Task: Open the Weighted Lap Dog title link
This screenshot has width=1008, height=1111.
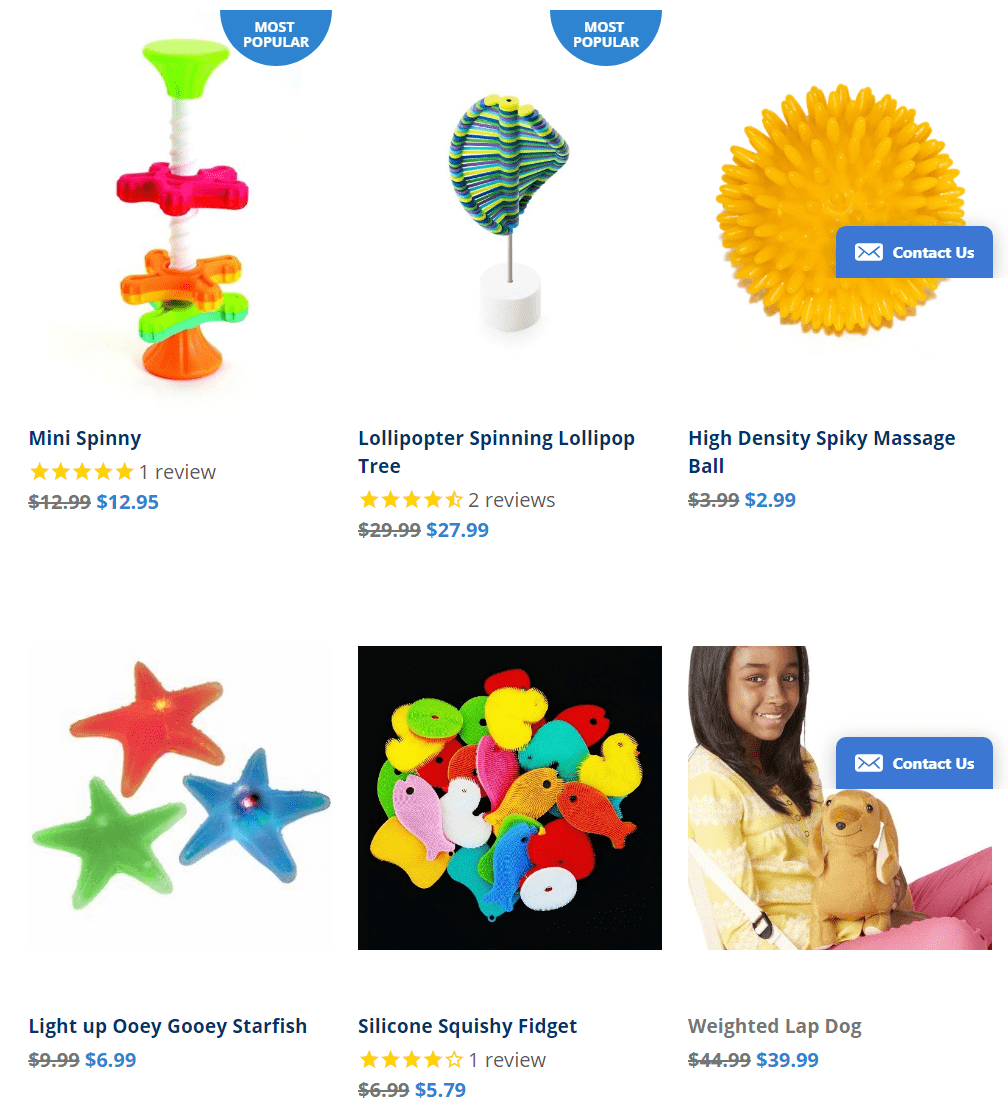Action: point(775,1027)
